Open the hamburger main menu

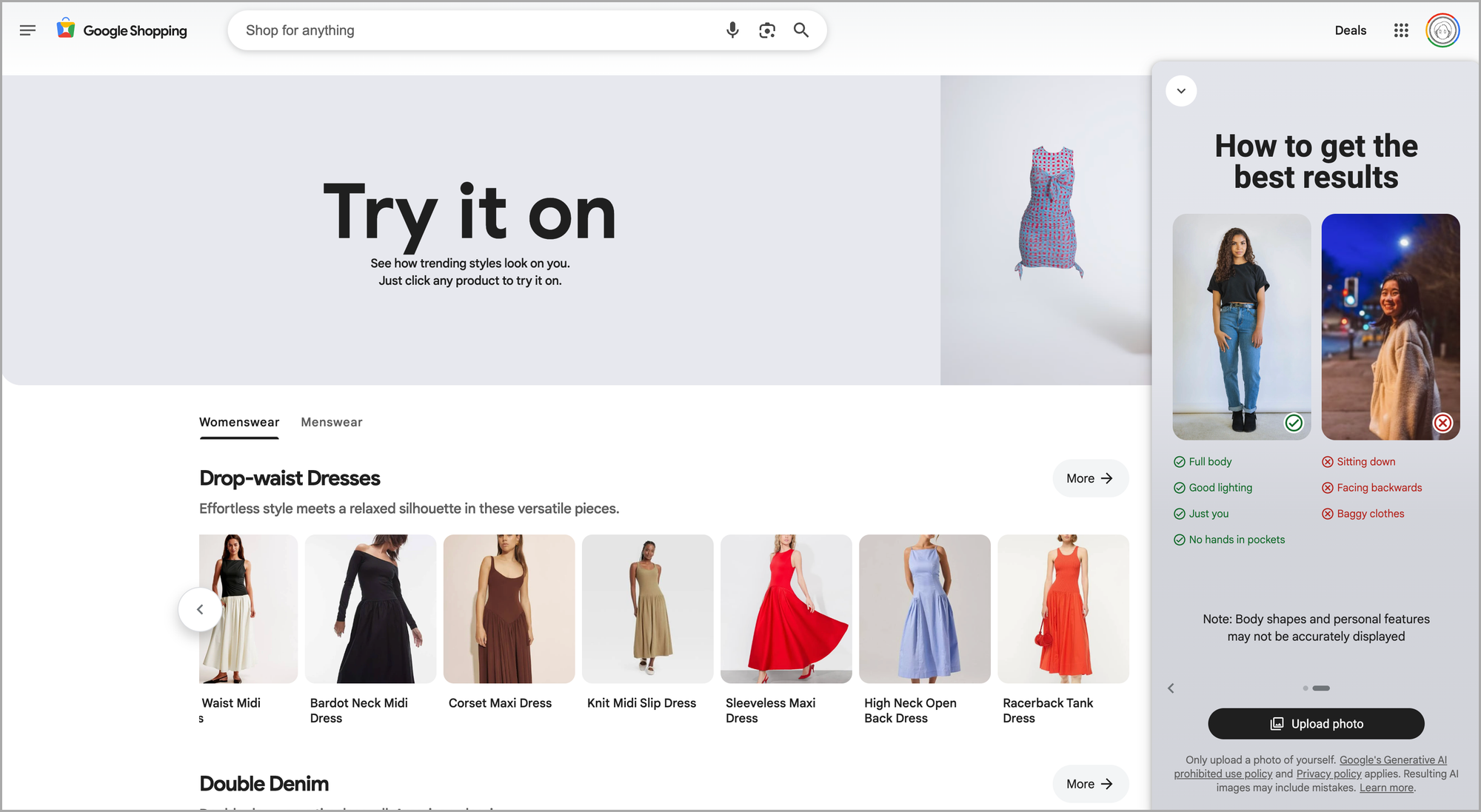(x=27, y=30)
